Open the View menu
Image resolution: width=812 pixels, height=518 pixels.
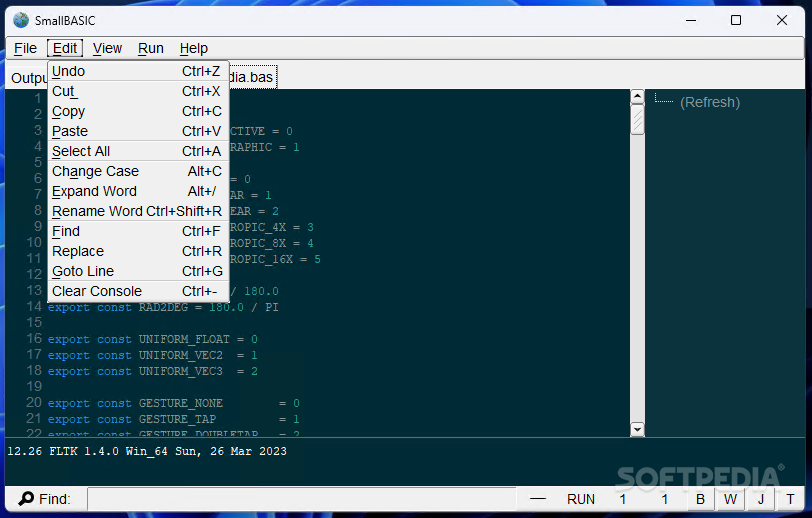point(107,48)
